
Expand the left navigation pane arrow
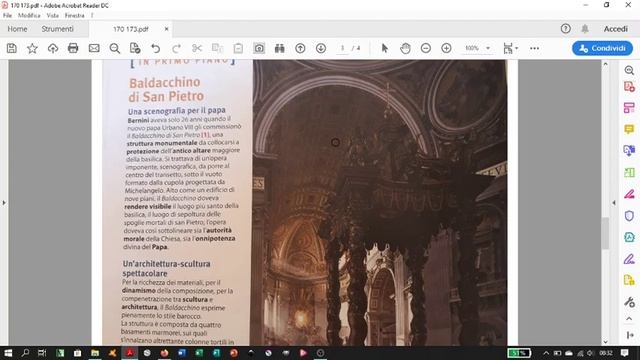(4, 202)
